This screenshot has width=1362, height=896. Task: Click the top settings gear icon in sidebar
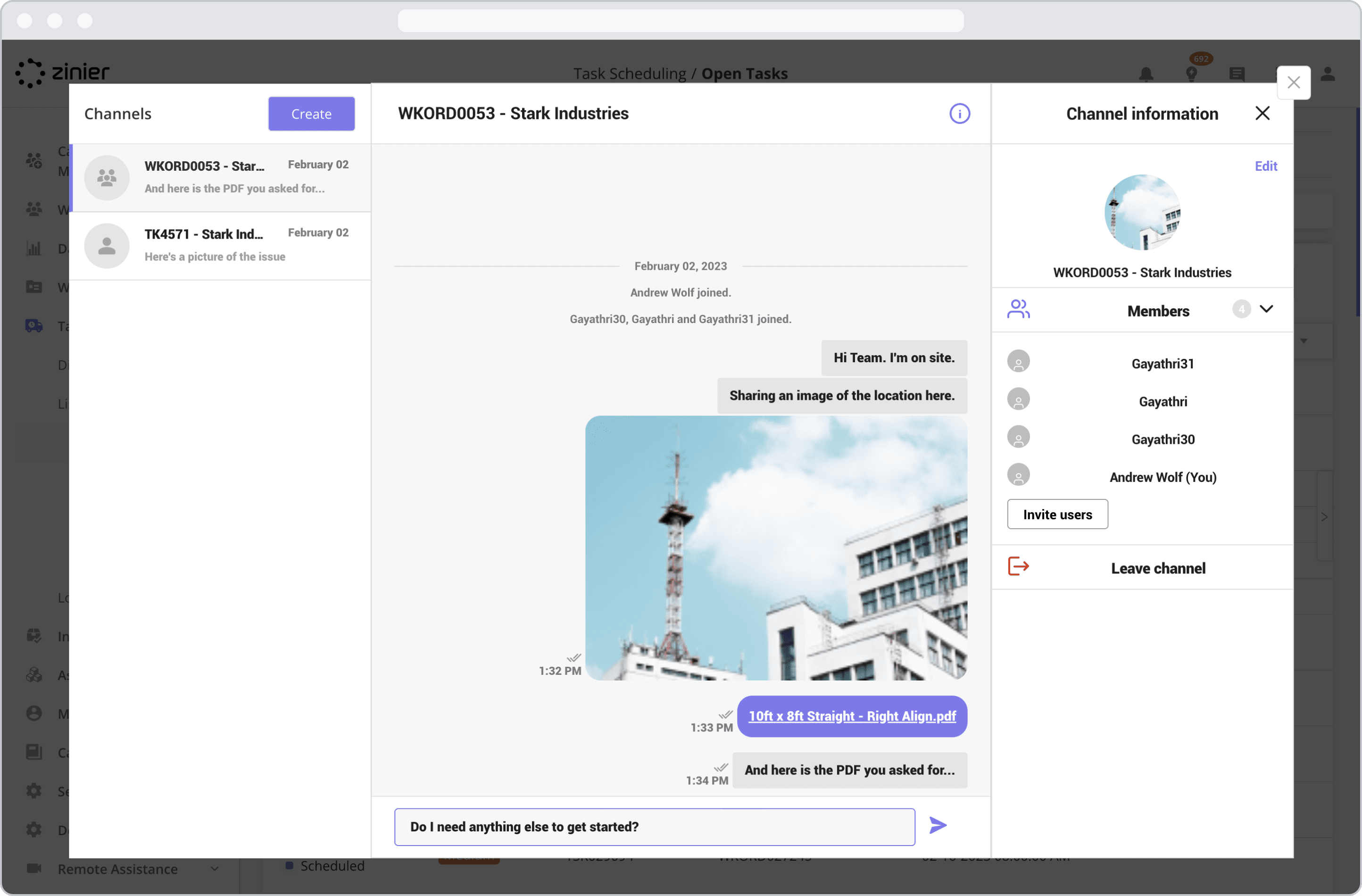(34, 791)
